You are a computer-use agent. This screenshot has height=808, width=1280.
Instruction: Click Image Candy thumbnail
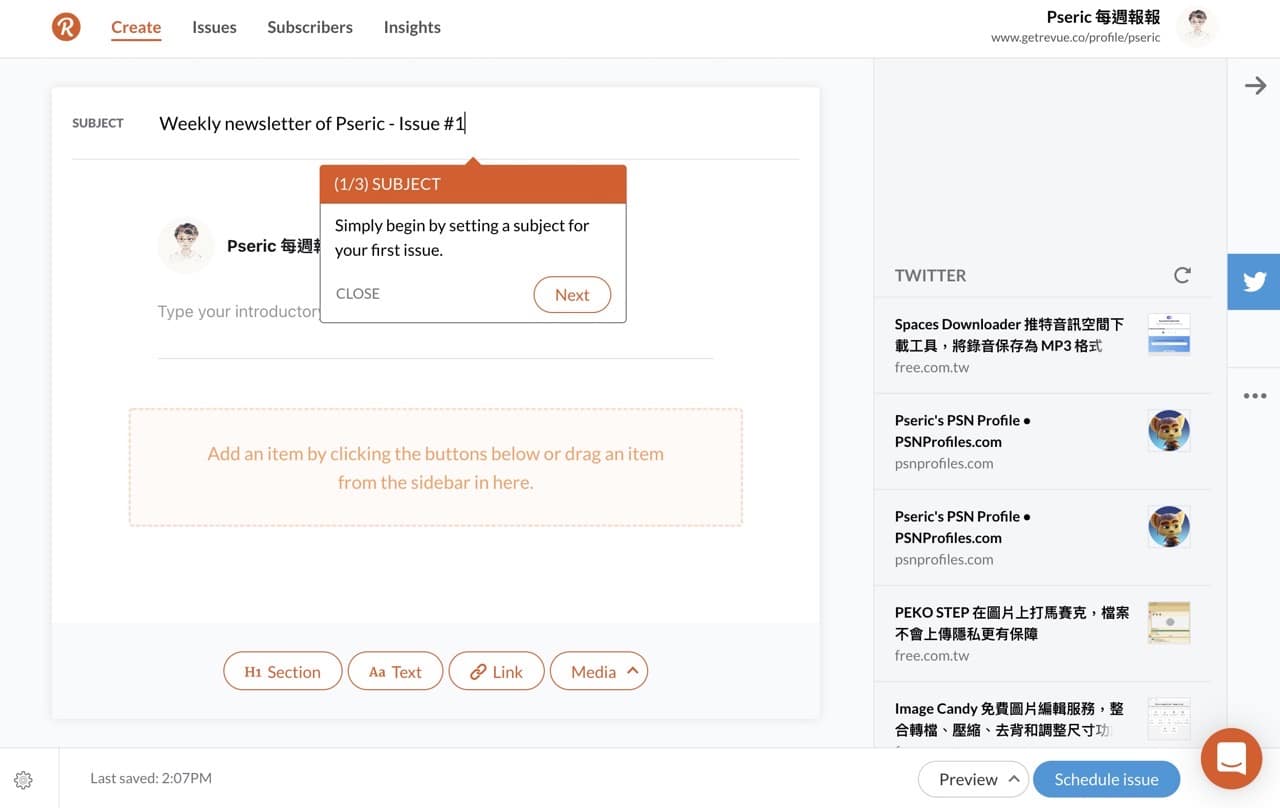1169,718
